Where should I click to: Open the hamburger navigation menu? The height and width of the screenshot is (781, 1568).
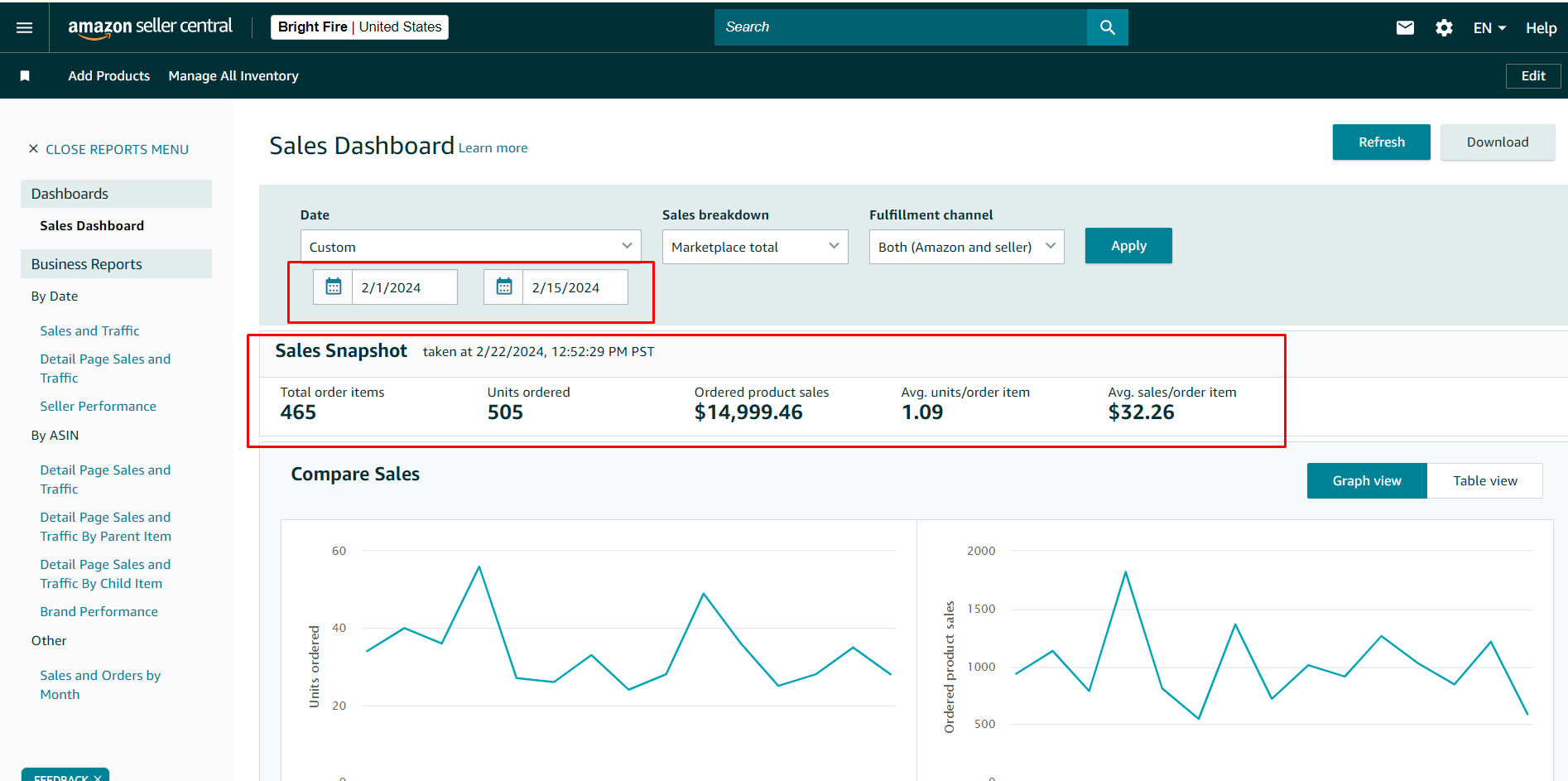(x=25, y=27)
